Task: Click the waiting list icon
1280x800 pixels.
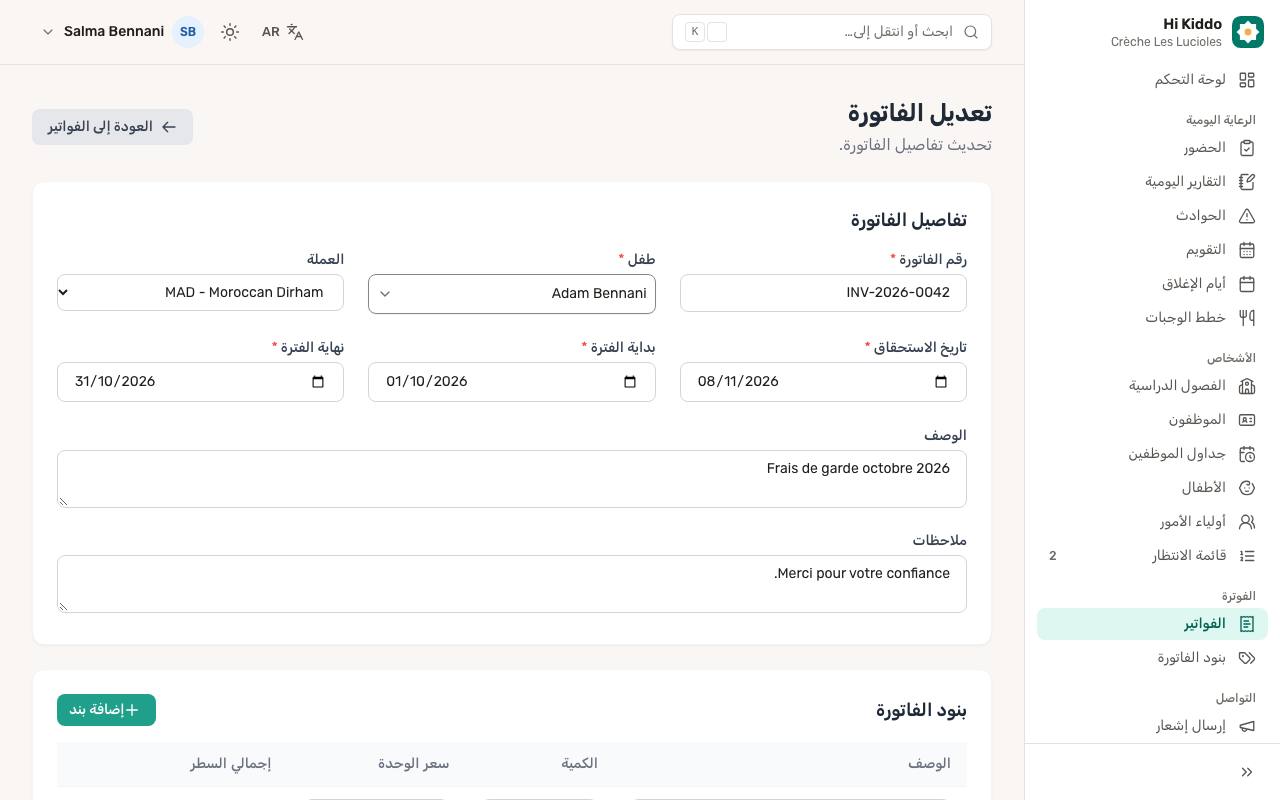Action: (x=1247, y=556)
